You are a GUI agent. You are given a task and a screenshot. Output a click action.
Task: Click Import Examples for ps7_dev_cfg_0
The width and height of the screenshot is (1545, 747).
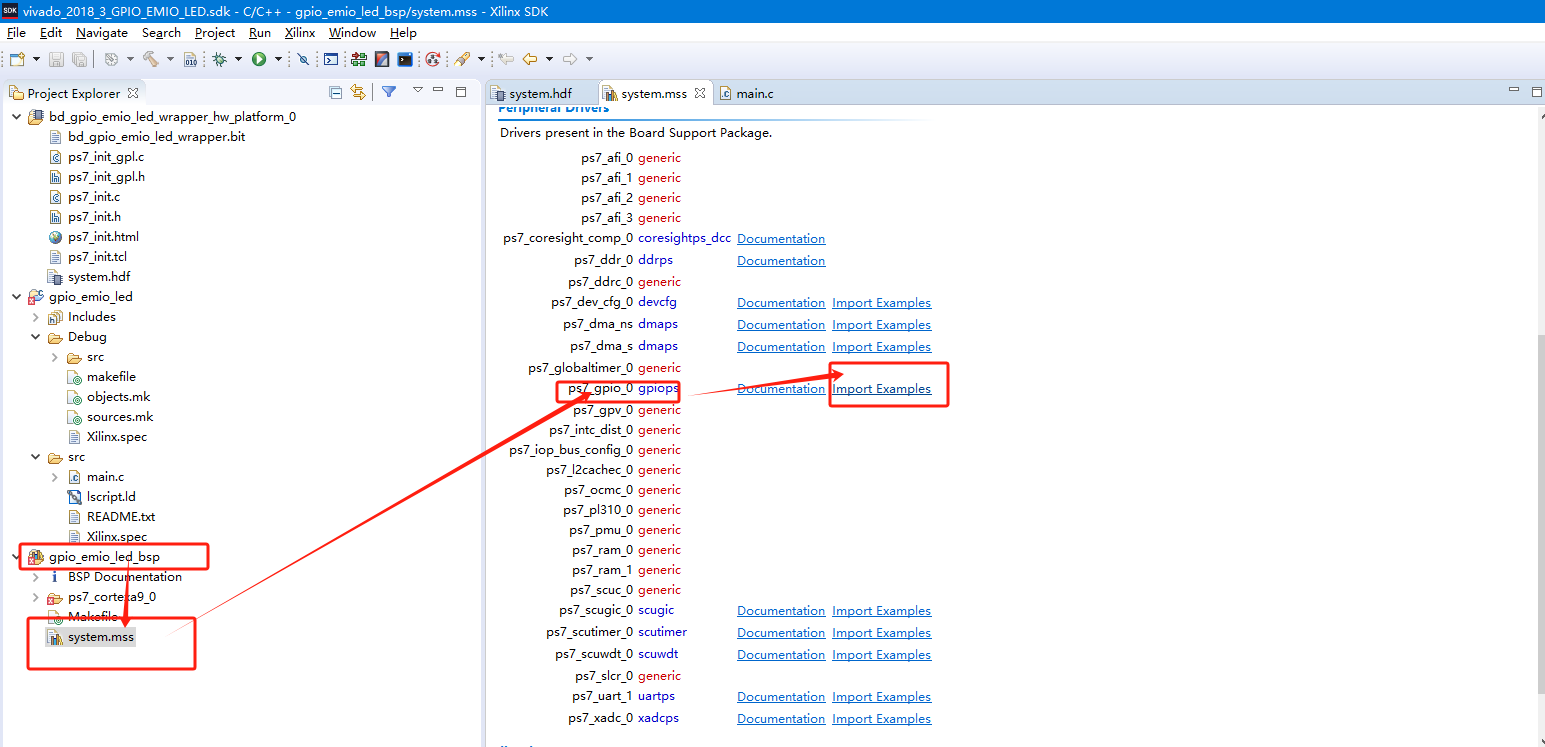881,303
